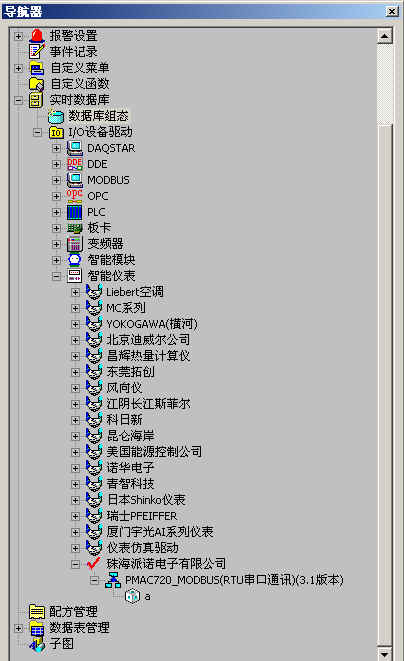Screen dimensions: 404x661
Task: Click the red alarm siren icon
Action: point(36,36)
